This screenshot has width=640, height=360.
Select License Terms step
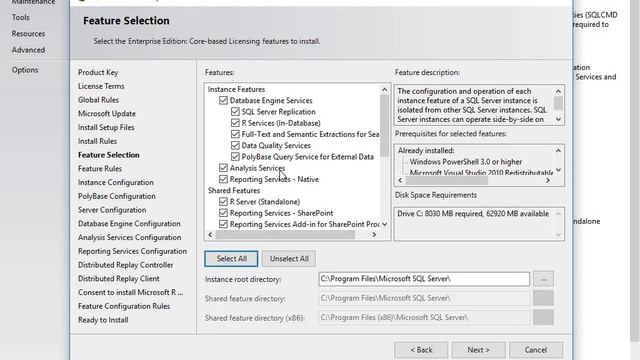(101, 87)
